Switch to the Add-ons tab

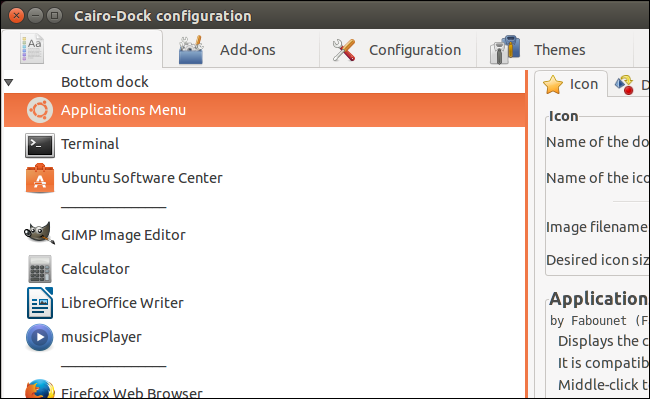pyautogui.click(x=240, y=50)
